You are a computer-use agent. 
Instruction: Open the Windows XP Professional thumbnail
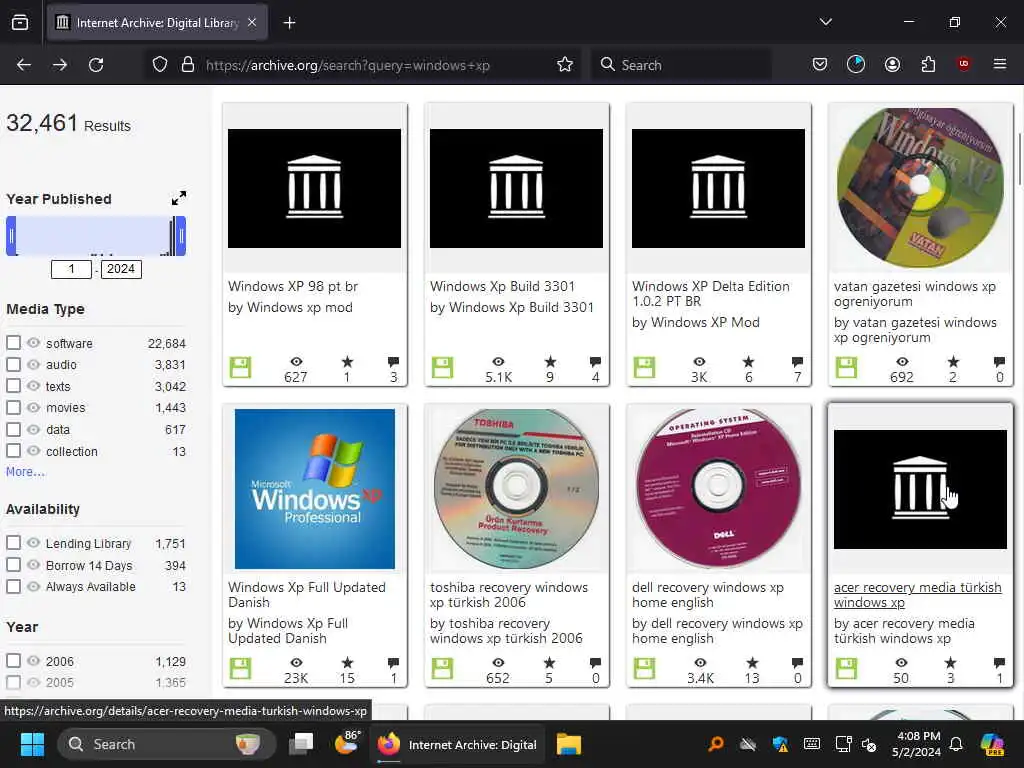(x=314, y=488)
